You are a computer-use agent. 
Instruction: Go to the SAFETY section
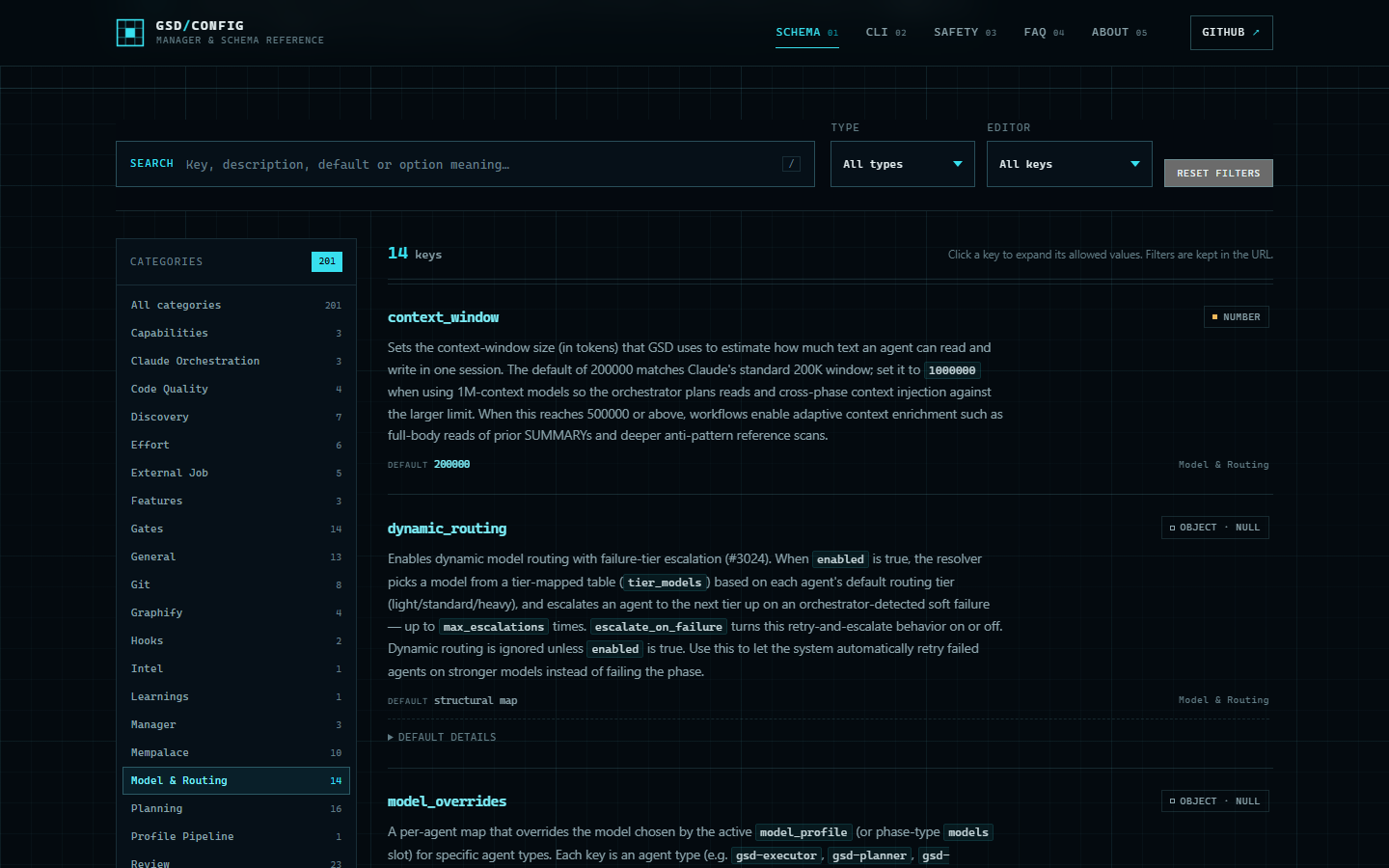966,33
